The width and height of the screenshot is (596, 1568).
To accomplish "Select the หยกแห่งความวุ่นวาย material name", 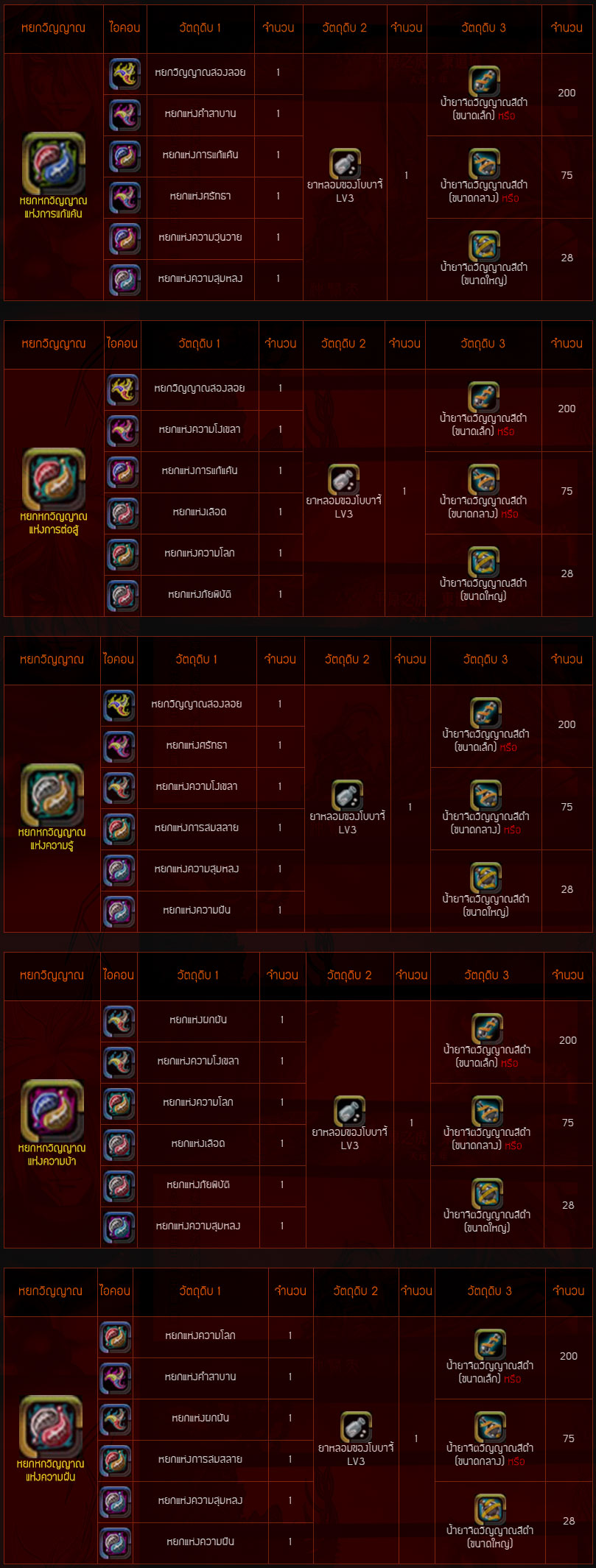I will click(x=200, y=238).
